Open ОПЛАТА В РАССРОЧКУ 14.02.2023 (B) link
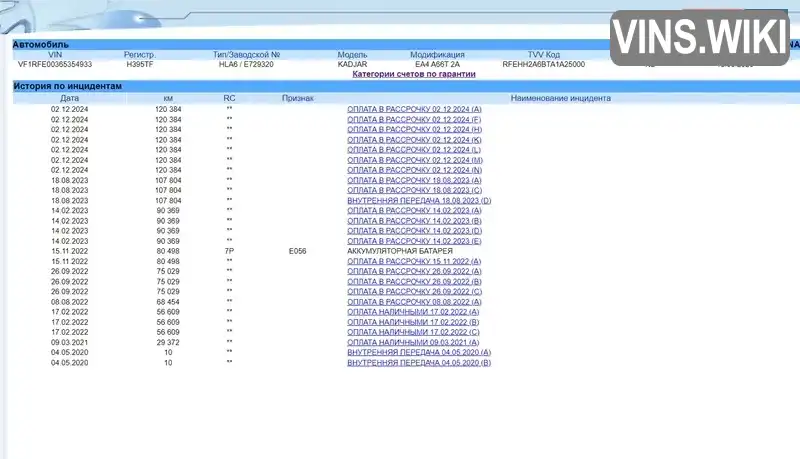 pyautogui.click(x=414, y=221)
